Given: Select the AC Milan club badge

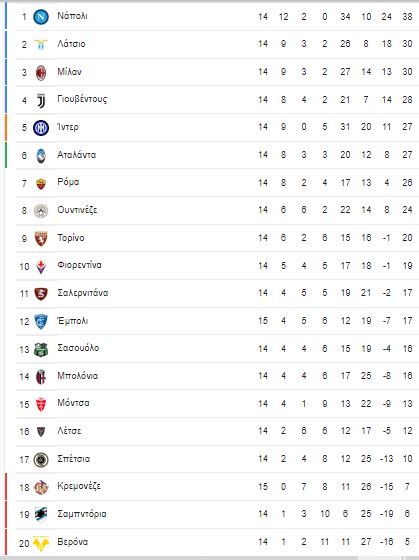Looking at the screenshot, I should coord(41,72).
